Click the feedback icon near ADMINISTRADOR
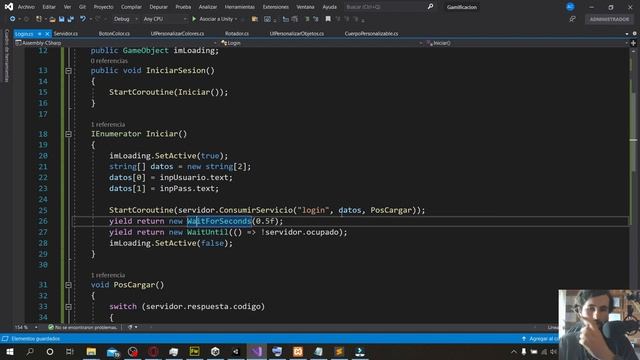 (572, 19)
